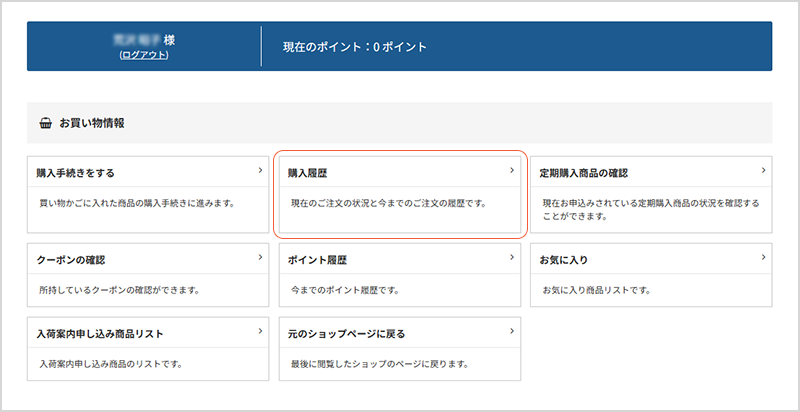Click chevron arrow on ポイント履歴 card
The width and height of the screenshot is (800, 412).
[x=512, y=258]
